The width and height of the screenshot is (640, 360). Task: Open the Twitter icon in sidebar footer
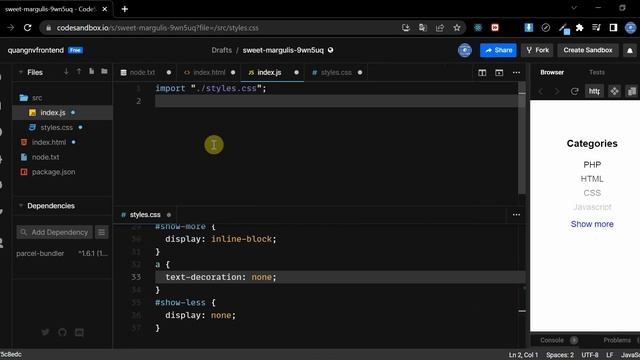point(45,332)
